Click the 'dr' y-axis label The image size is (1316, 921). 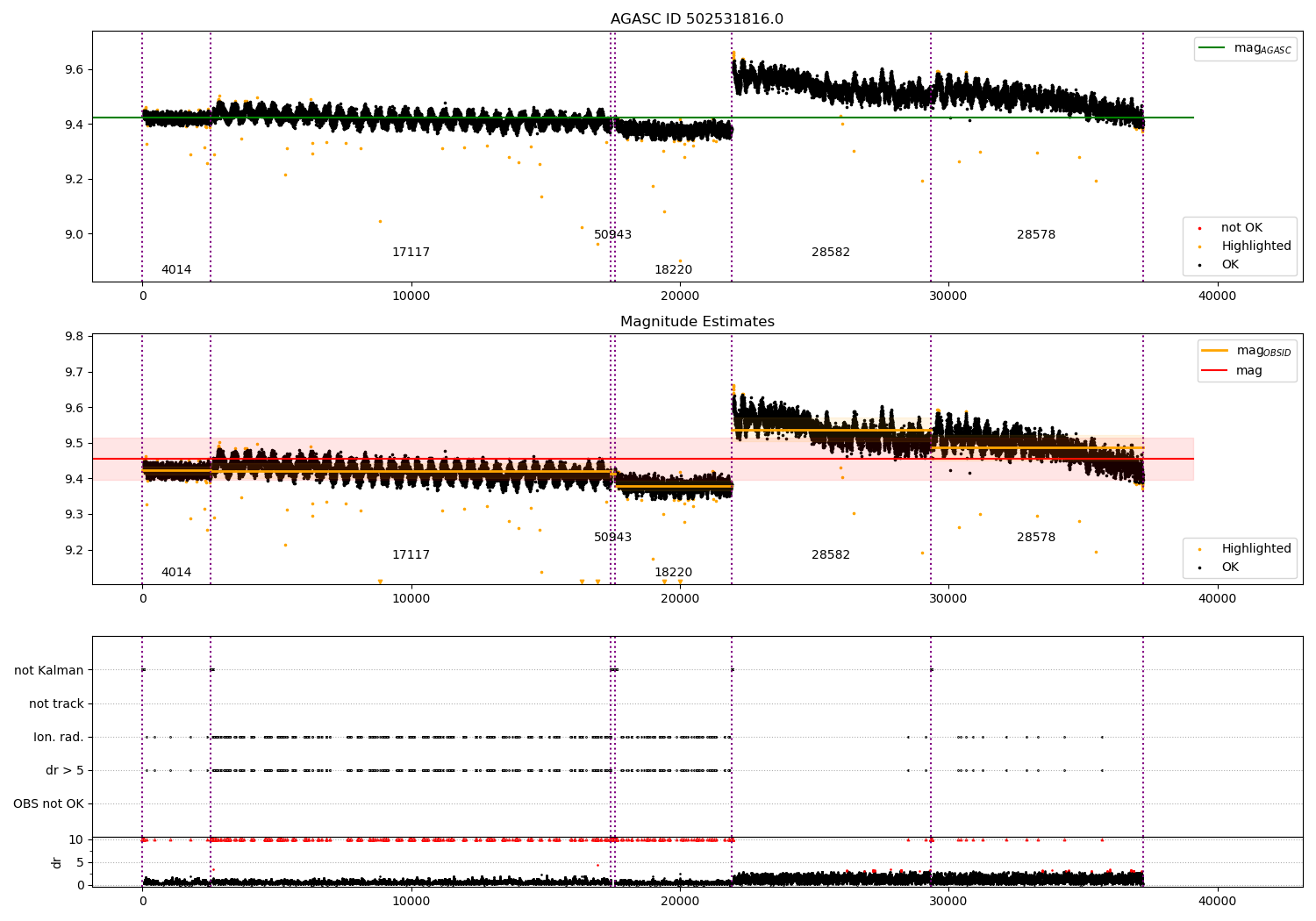57,862
